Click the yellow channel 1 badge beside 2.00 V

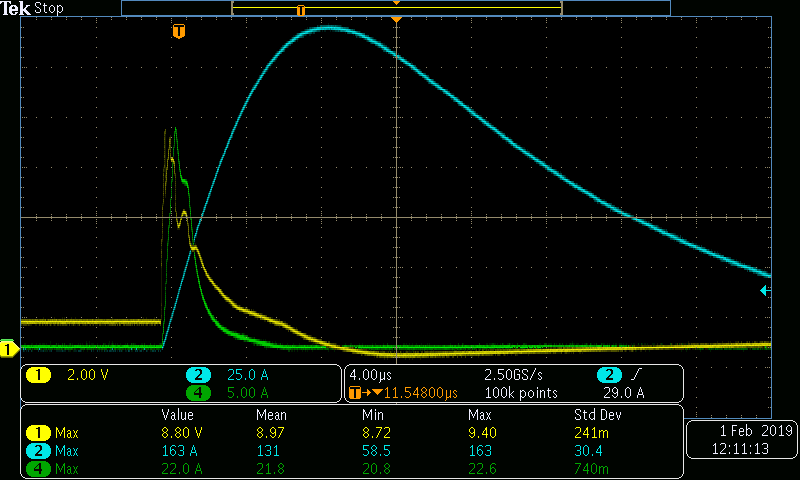[x=38, y=375]
